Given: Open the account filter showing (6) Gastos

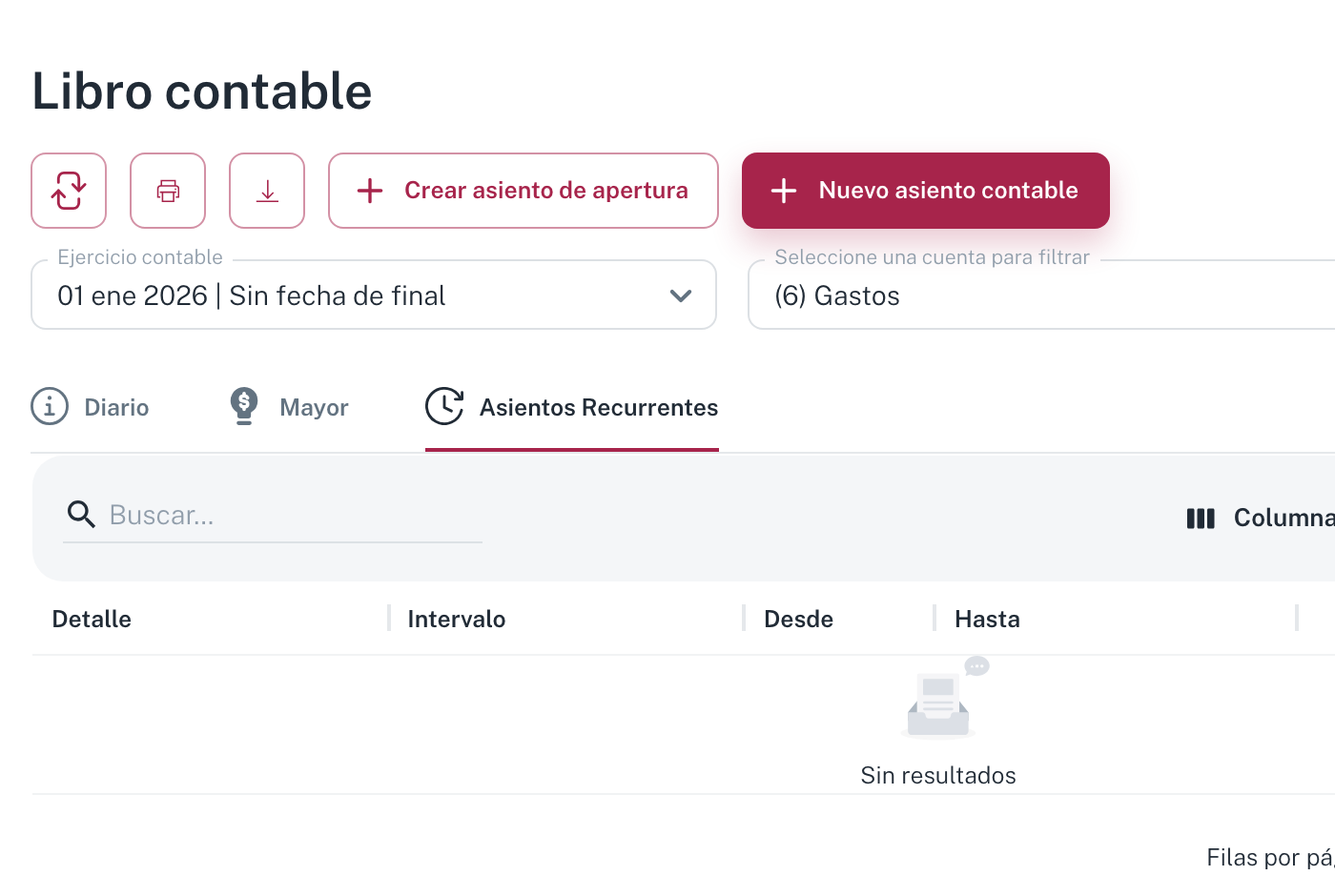Looking at the screenshot, I should pos(1041,295).
